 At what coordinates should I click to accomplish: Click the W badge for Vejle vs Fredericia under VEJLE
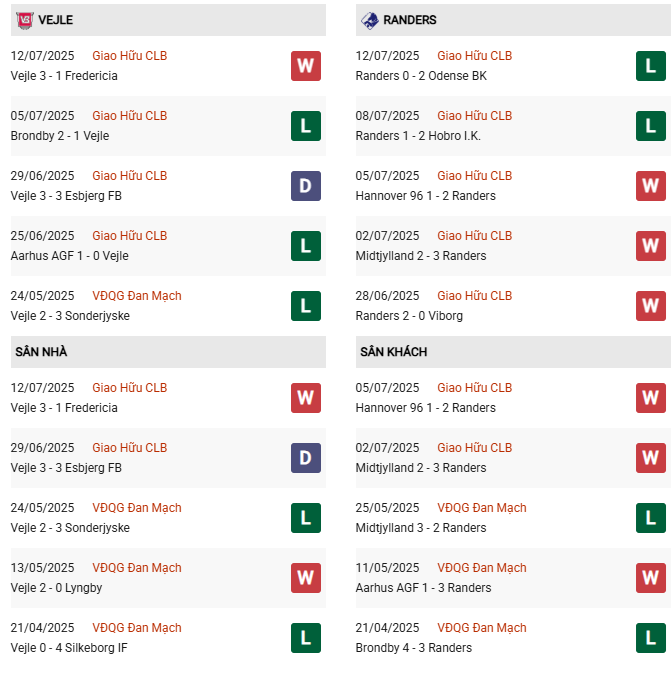point(306,66)
